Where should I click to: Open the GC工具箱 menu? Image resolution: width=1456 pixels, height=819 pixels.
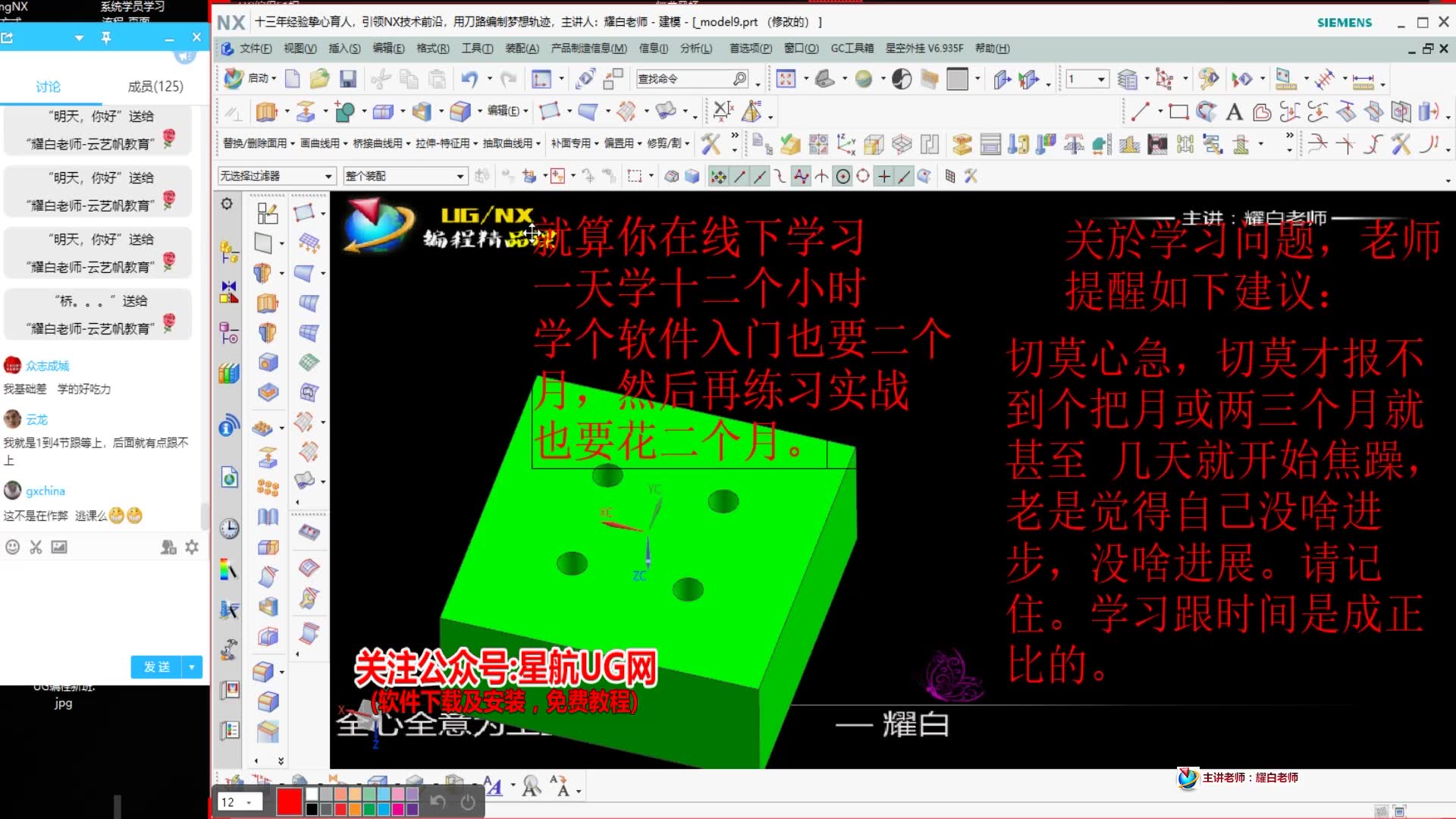click(852, 49)
